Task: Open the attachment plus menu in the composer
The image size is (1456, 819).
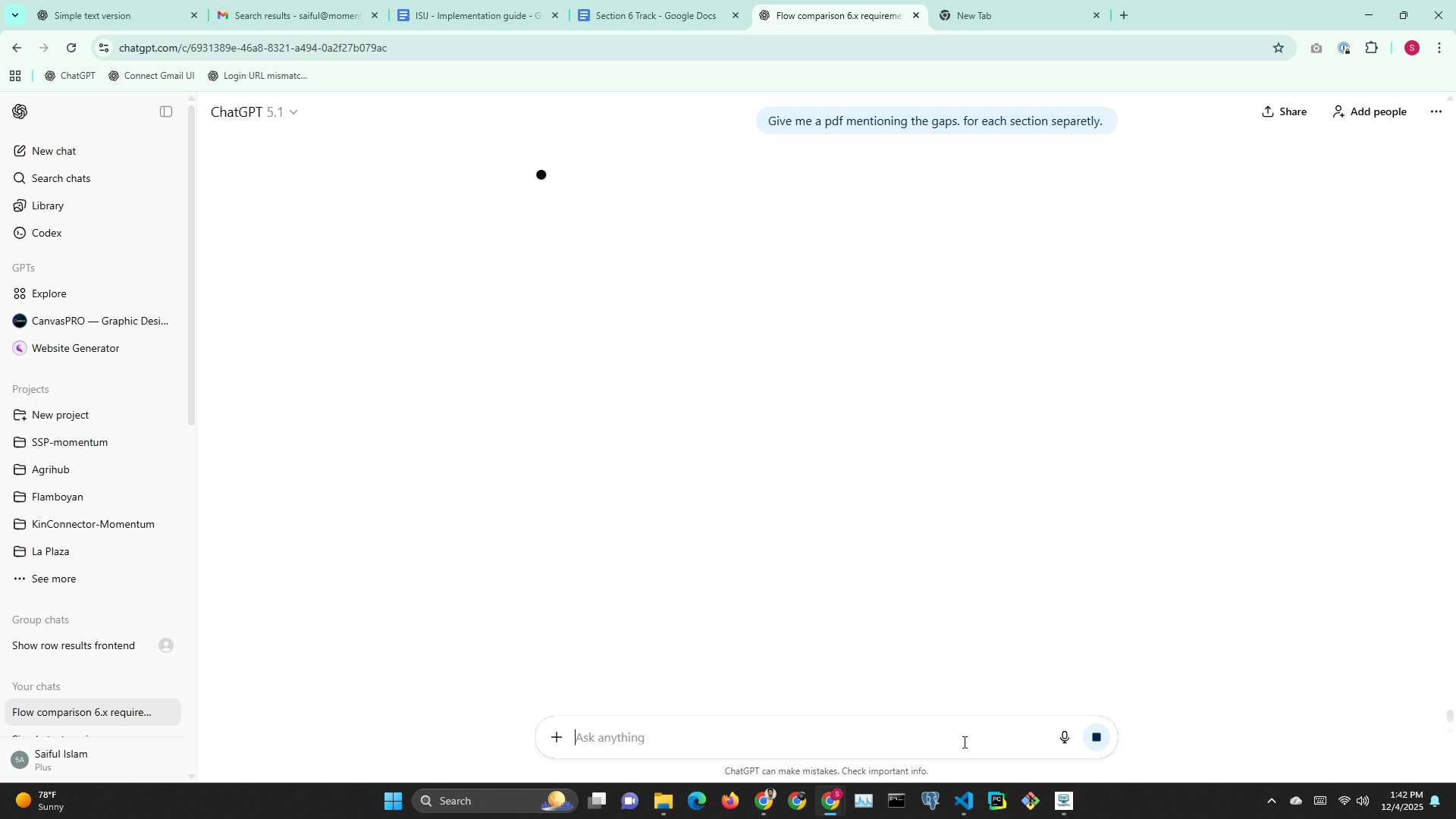Action: pyautogui.click(x=557, y=737)
